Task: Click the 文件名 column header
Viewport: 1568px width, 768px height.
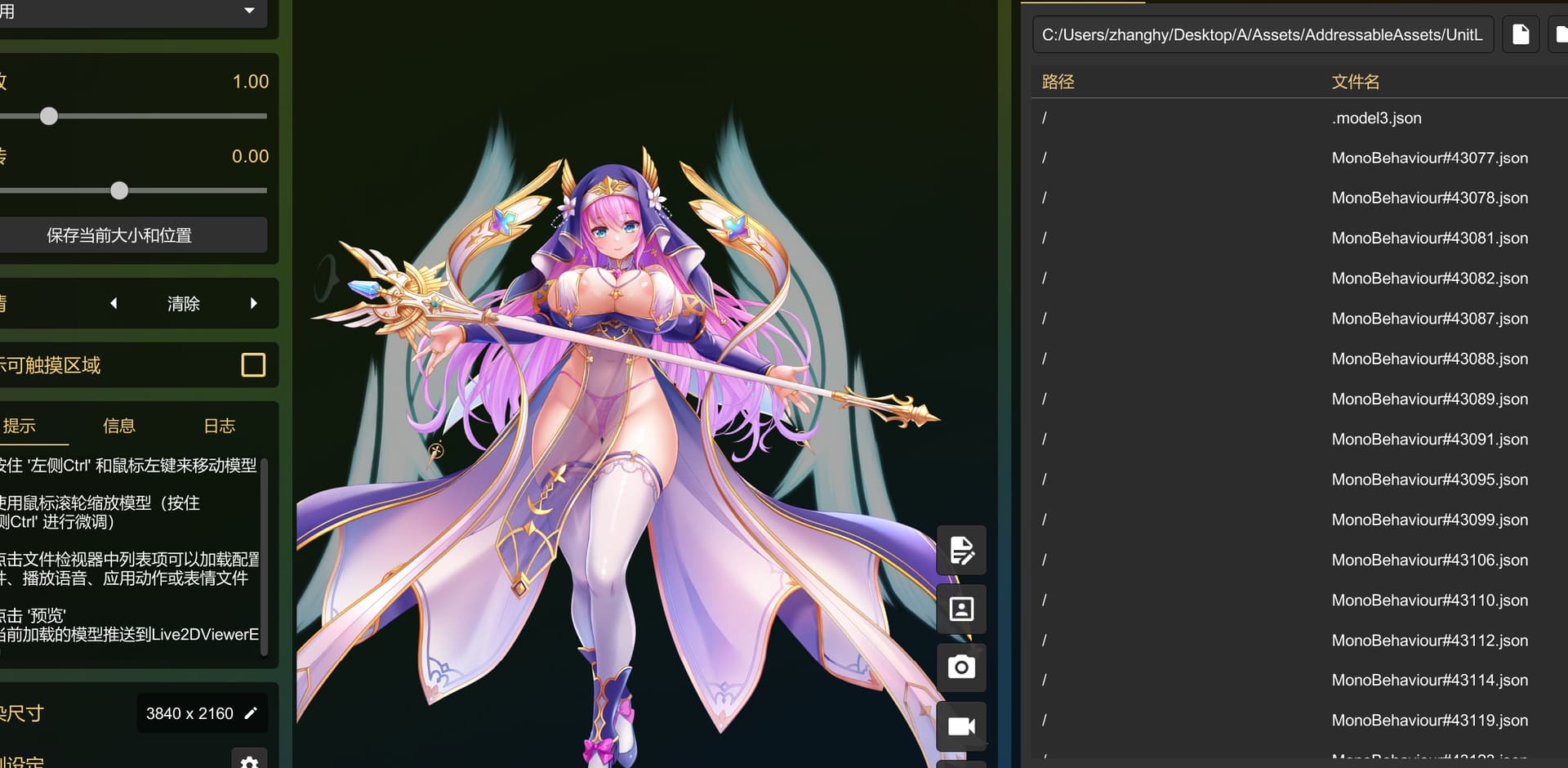Action: (x=1356, y=82)
